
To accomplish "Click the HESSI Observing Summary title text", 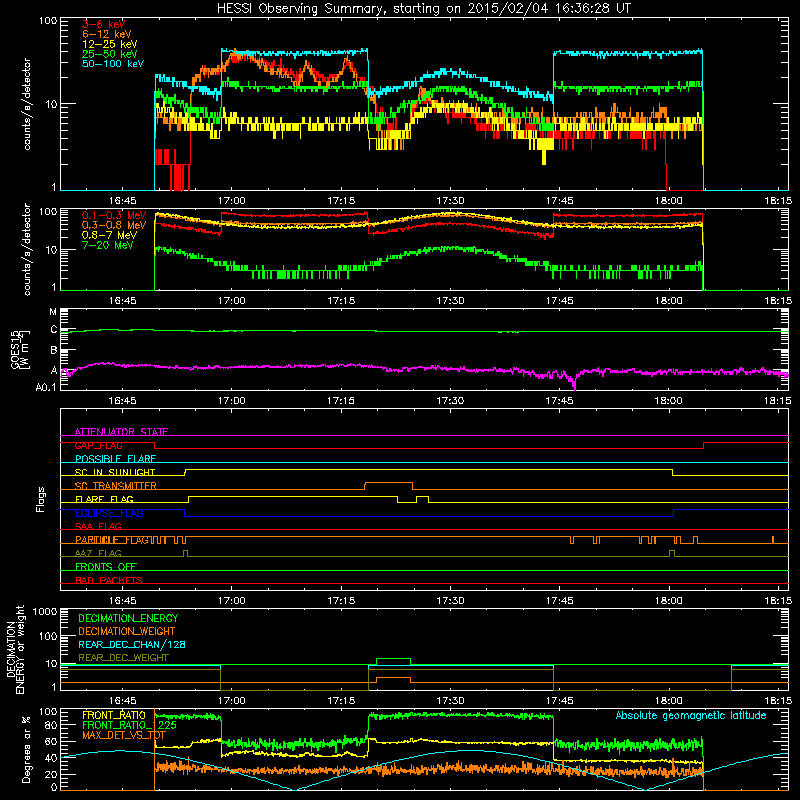I will click(423, 9).
